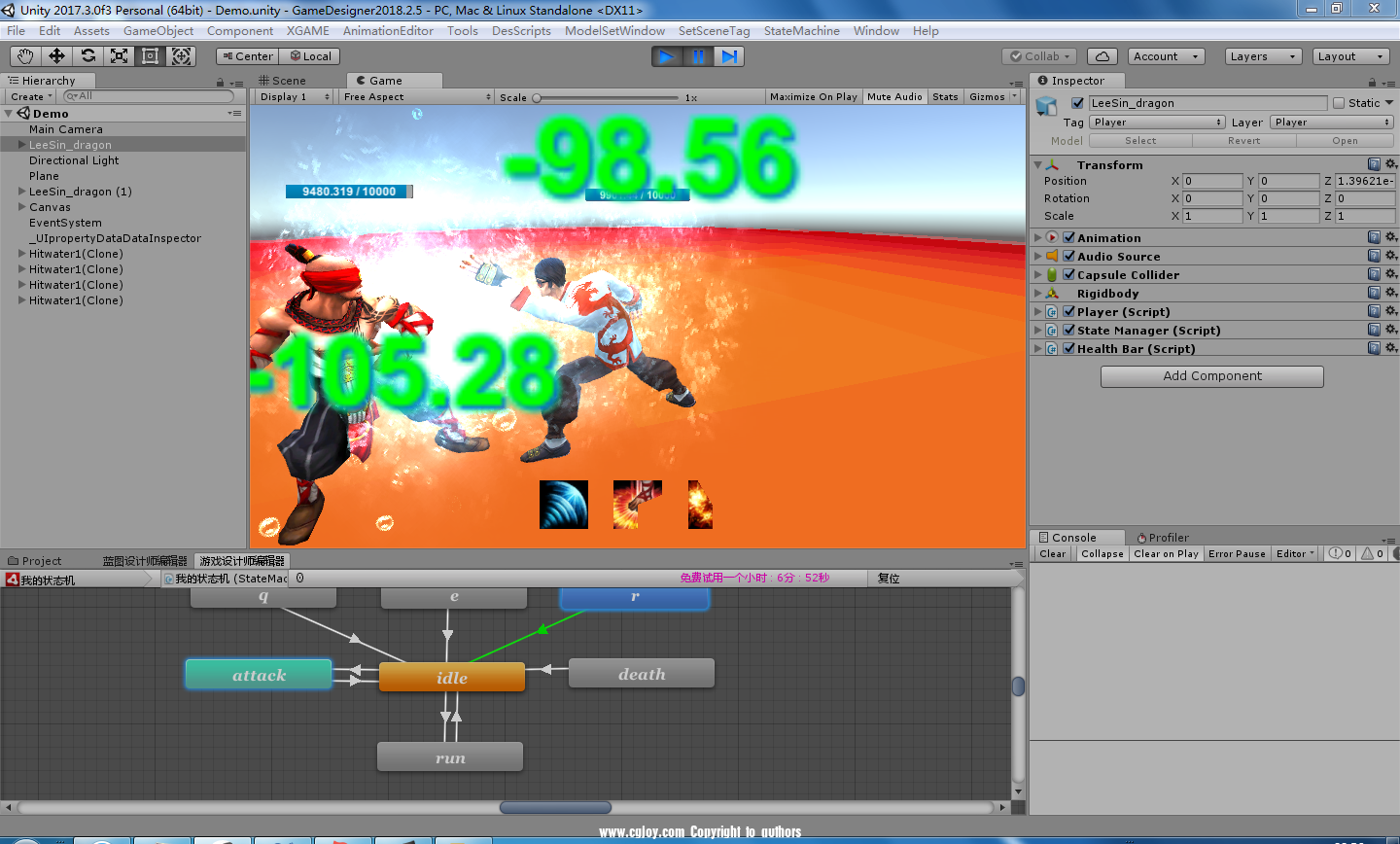This screenshot has height=844, width=1400.
Task: Toggle the Static checkbox
Action: (x=1339, y=103)
